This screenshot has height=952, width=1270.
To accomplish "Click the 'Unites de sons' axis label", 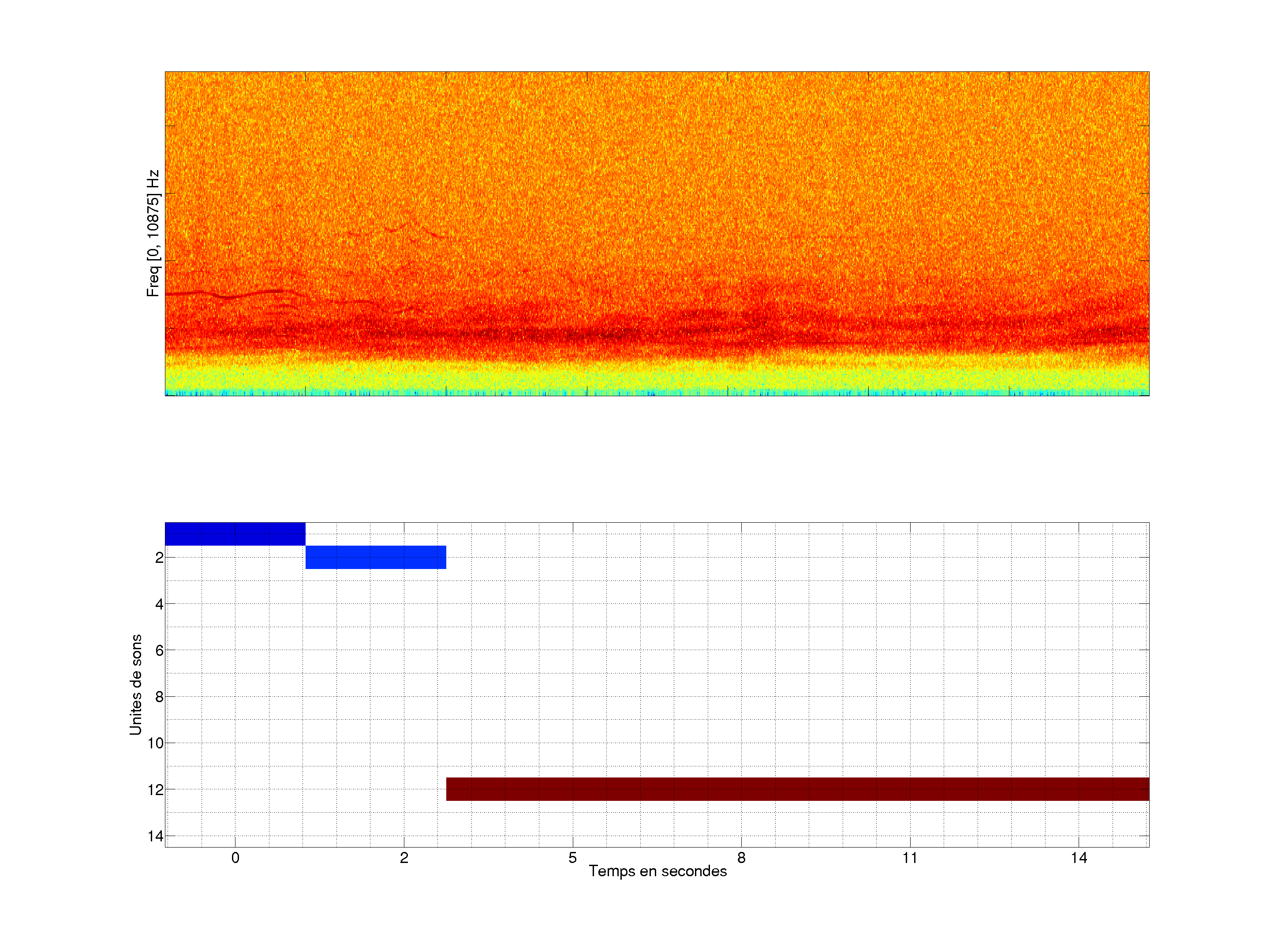I will (x=135, y=684).
